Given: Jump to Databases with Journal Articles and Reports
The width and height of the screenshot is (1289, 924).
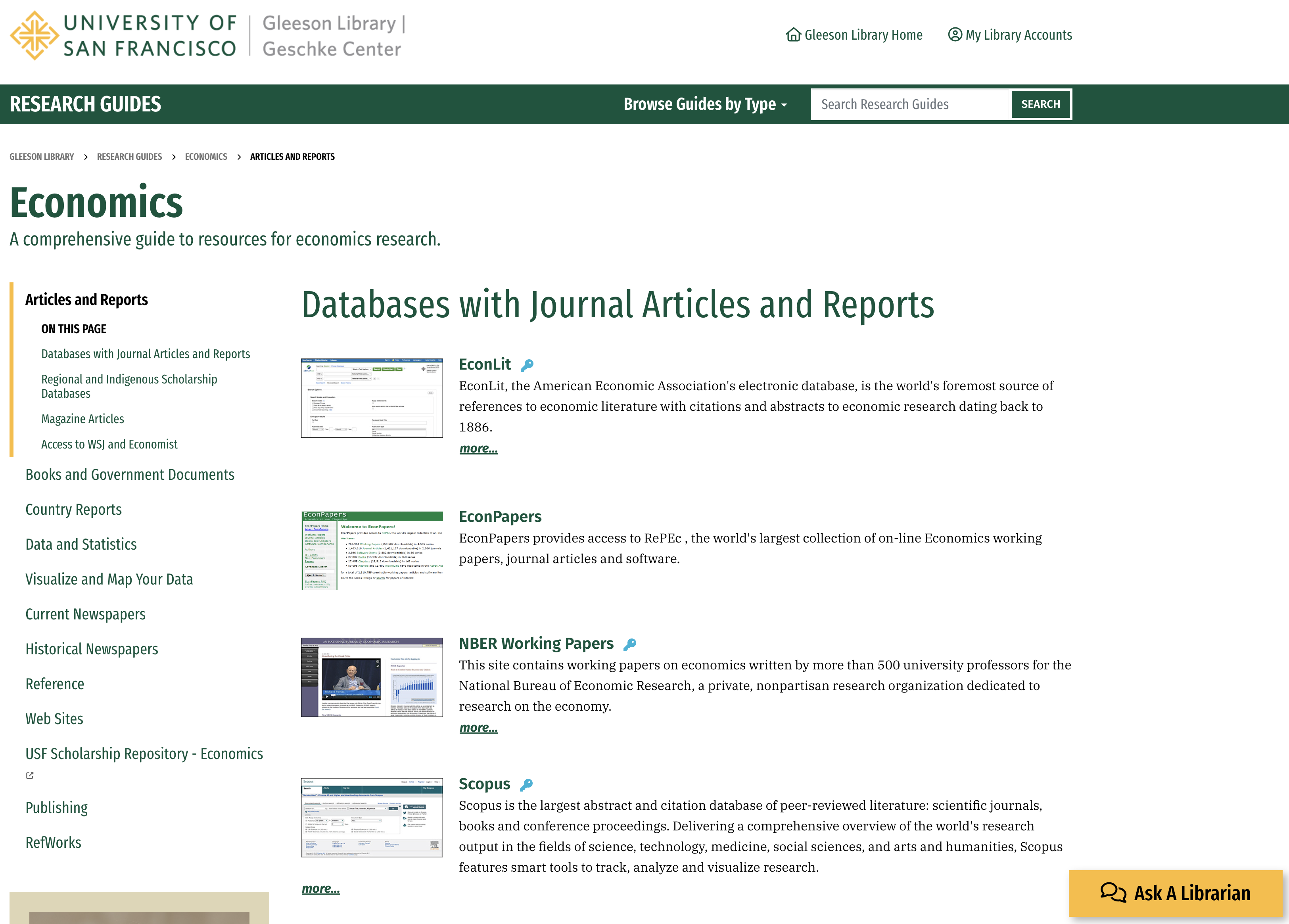Looking at the screenshot, I should 146,353.
